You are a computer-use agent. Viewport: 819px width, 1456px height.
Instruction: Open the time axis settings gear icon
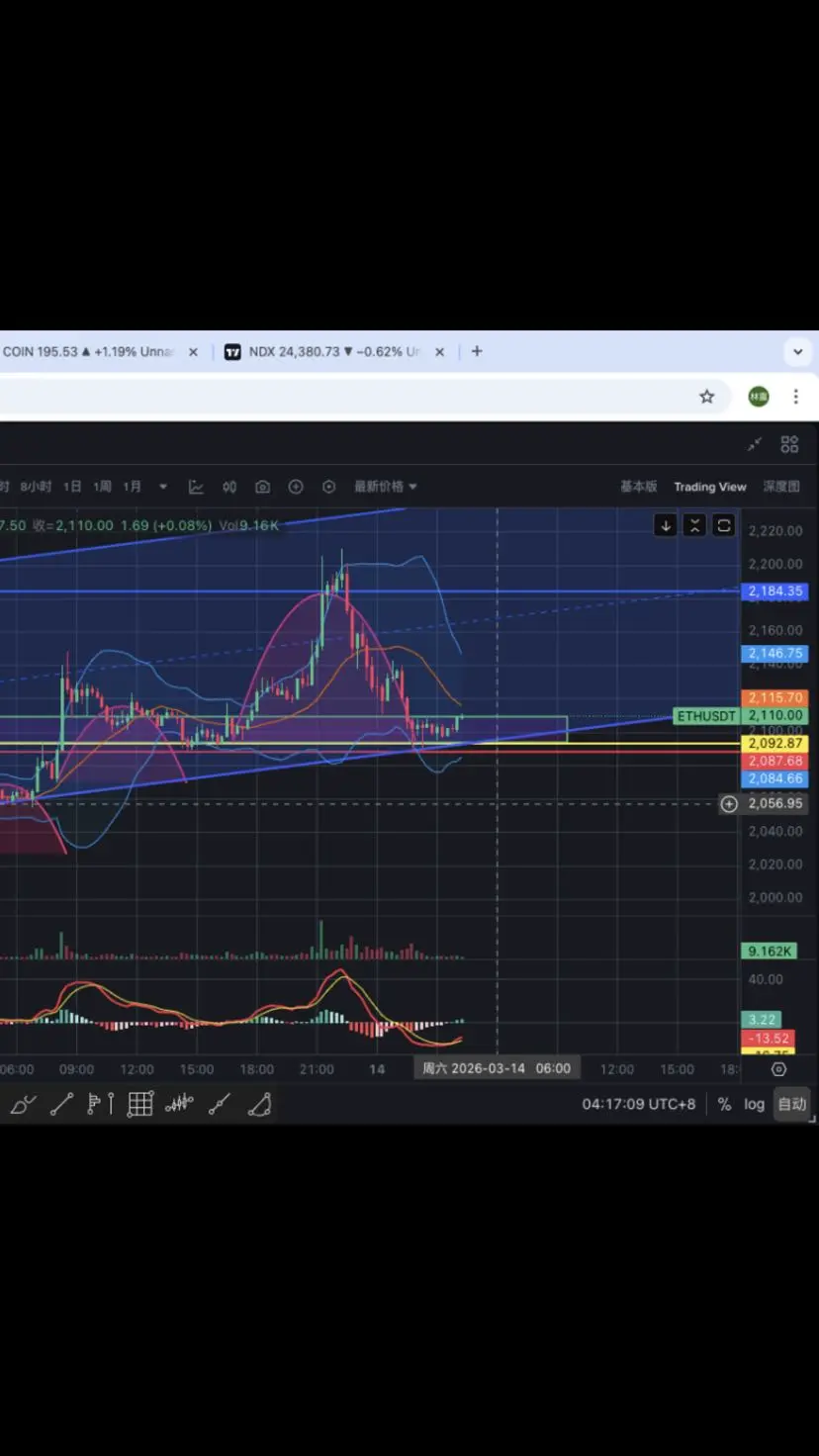tap(778, 1069)
